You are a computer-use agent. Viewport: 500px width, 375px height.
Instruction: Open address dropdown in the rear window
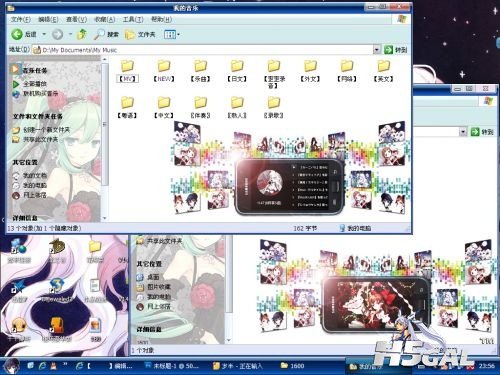coord(463,132)
